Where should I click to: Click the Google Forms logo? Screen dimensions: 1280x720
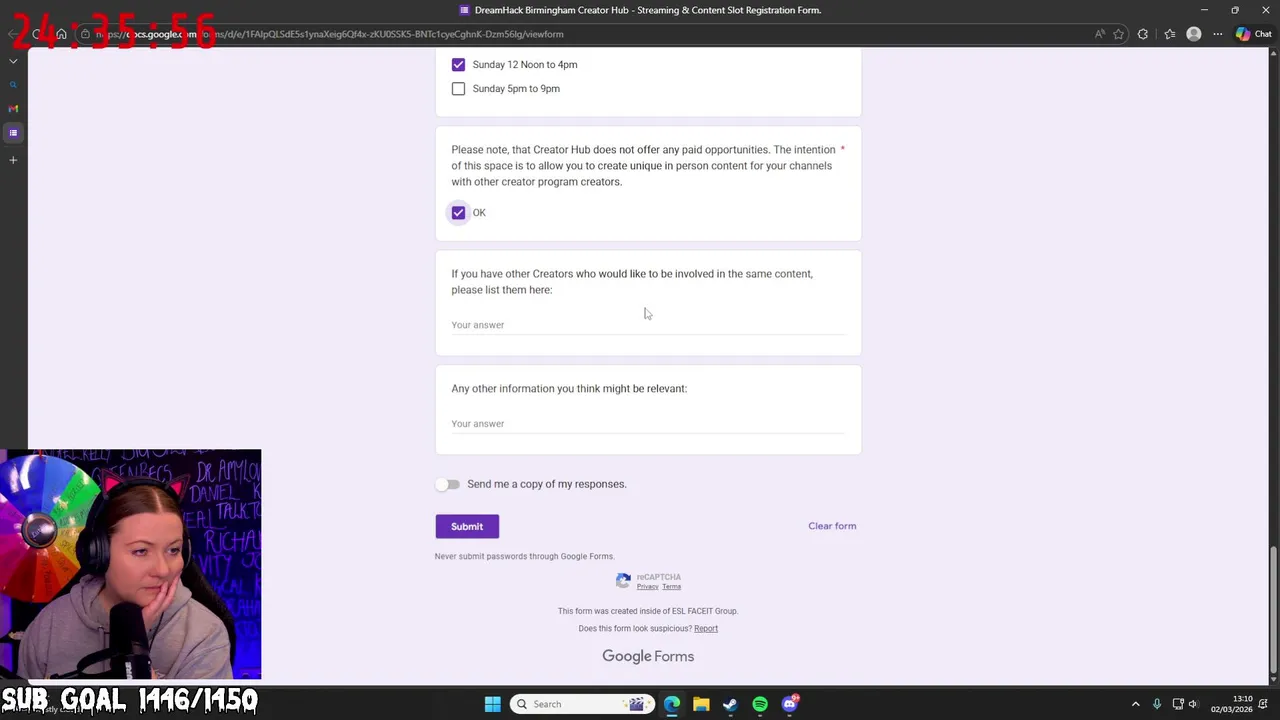(x=648, y=656)
